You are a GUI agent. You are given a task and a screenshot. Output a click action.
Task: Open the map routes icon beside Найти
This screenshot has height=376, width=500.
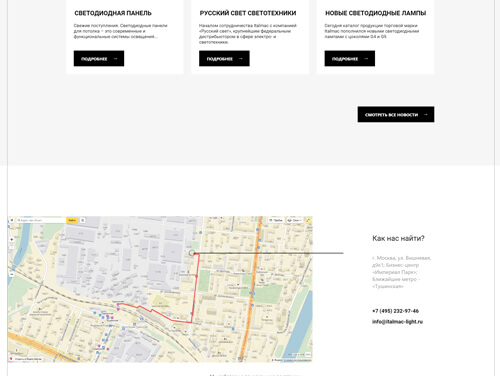point(83,220)
